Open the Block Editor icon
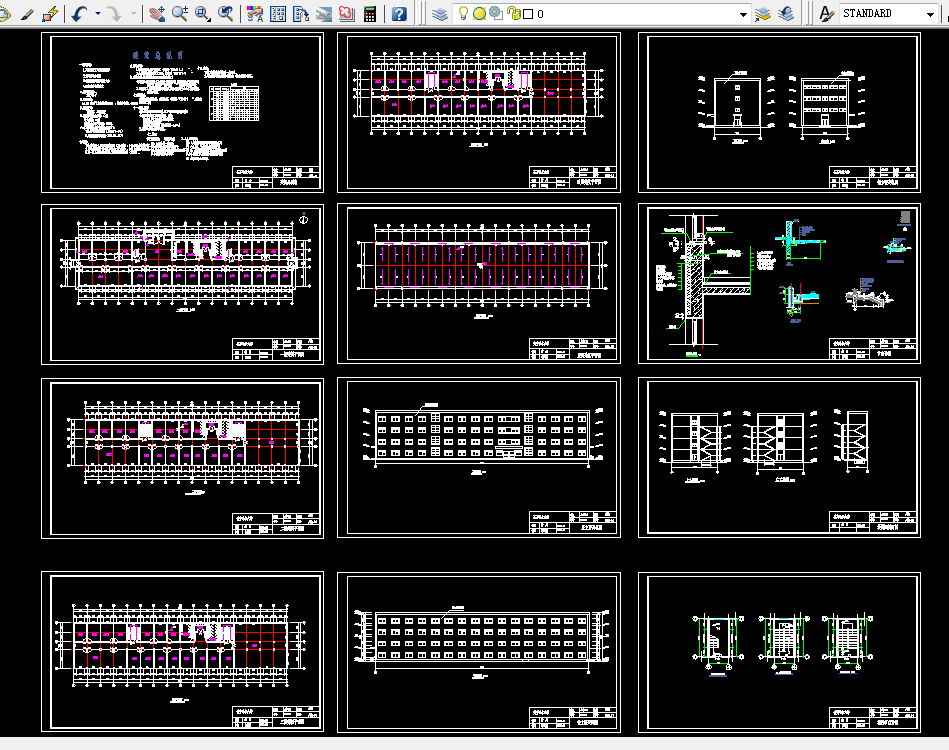 [50, 13]
